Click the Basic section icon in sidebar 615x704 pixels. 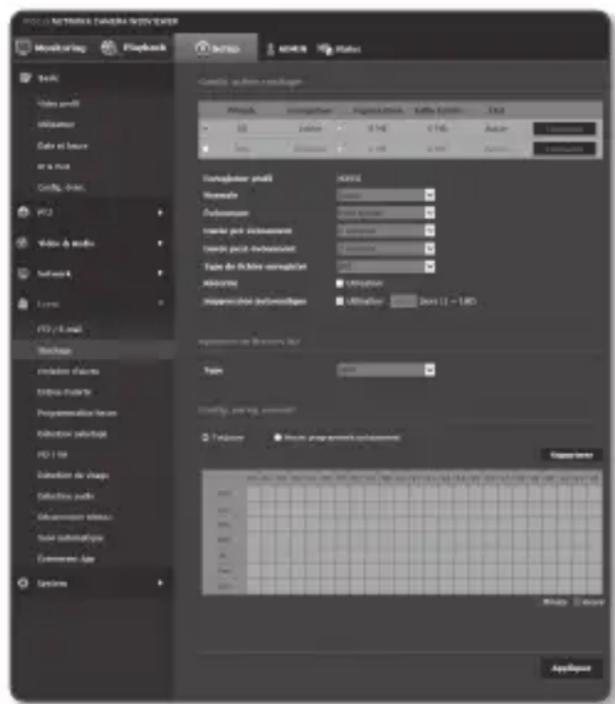pyautogui.click(x=22, y=77)
